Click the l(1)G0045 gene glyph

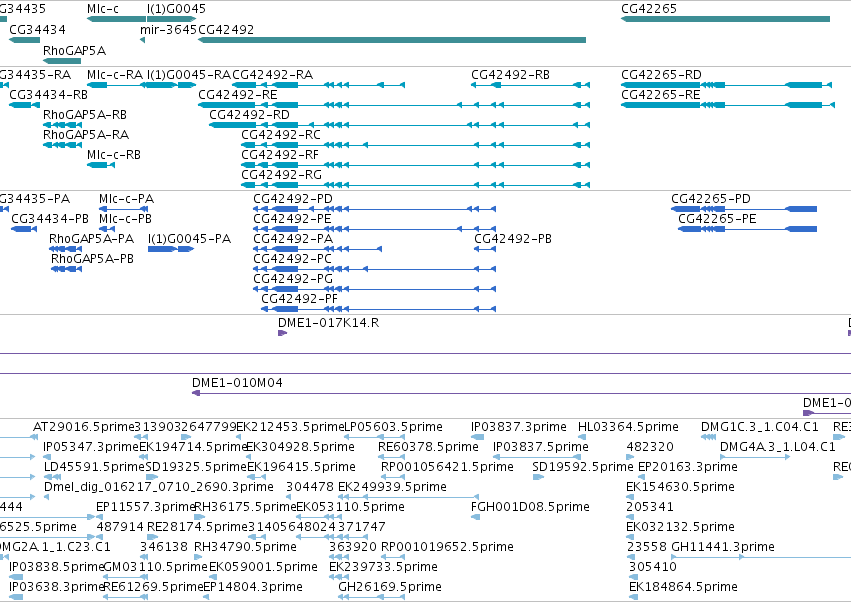[x=172, y=19]
